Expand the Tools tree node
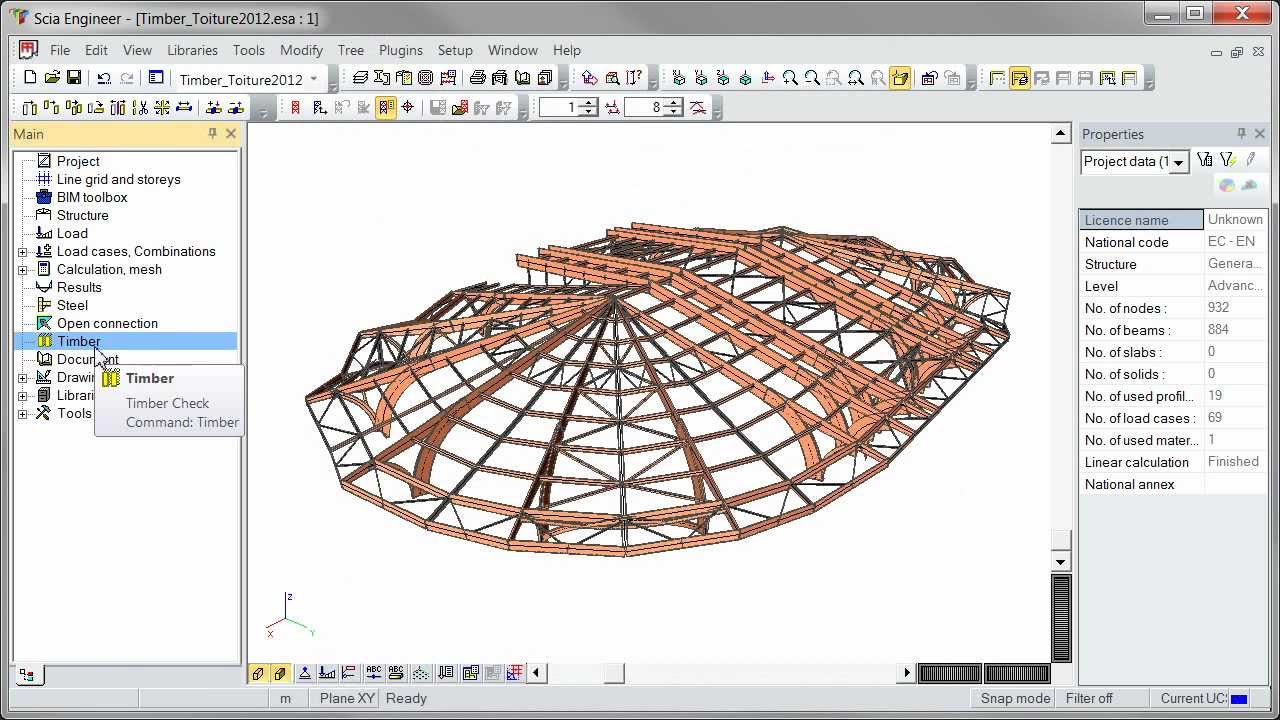Screen dimensions: 1280x720 22,414
